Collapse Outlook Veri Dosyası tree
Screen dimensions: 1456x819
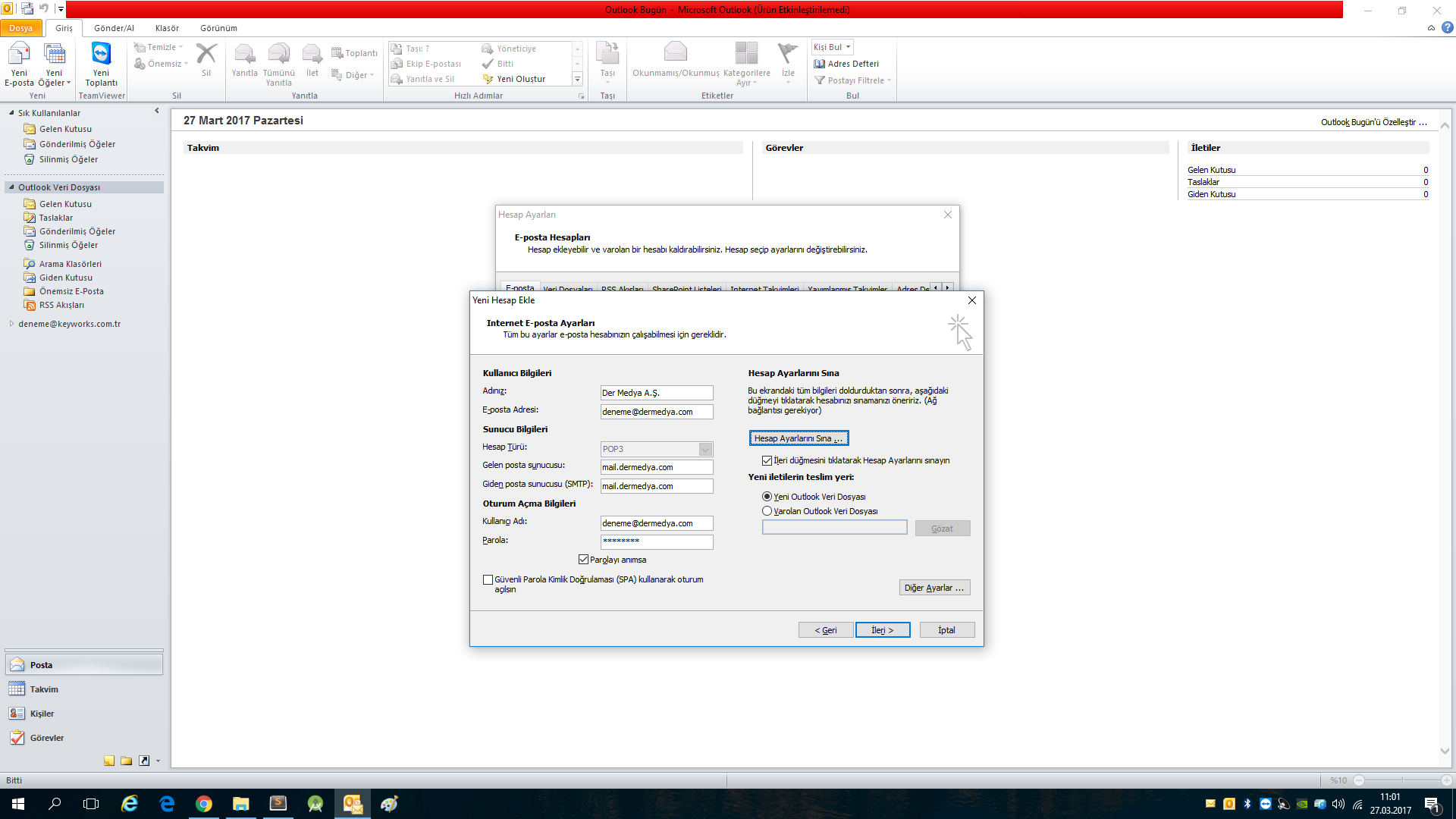(11, 187)
